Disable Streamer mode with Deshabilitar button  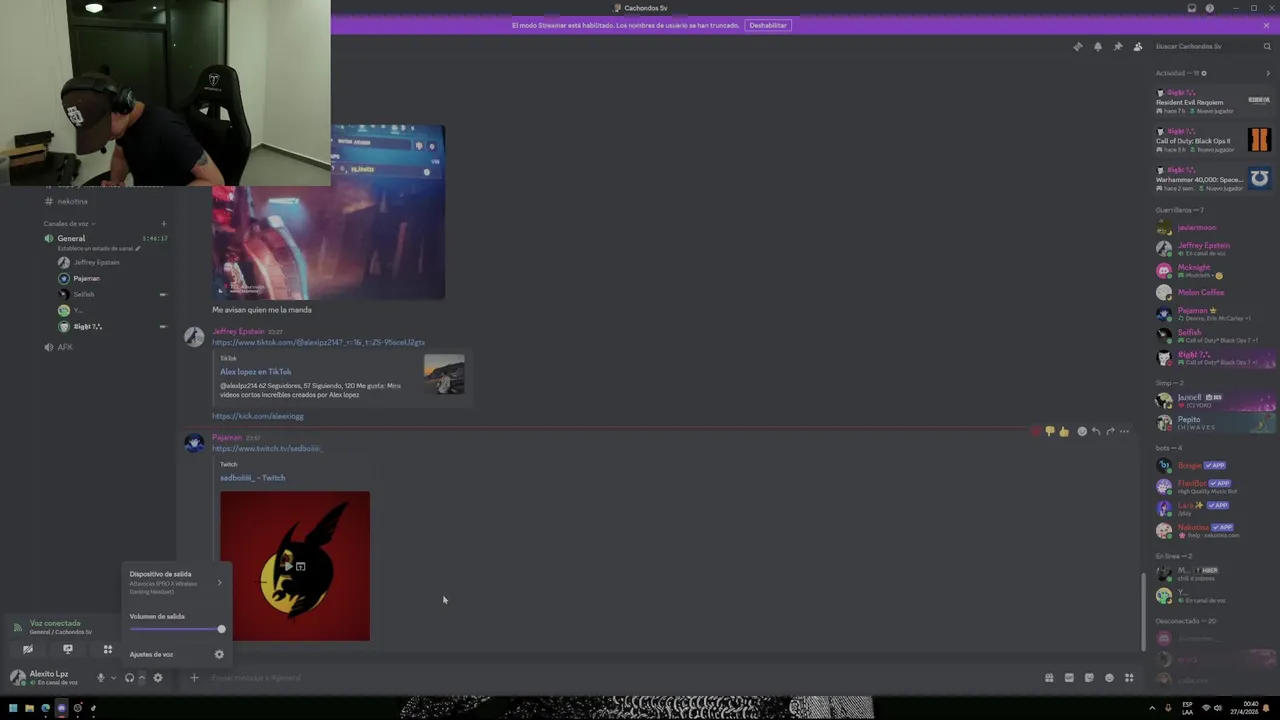pyautogui.click(x=768, y=25)
